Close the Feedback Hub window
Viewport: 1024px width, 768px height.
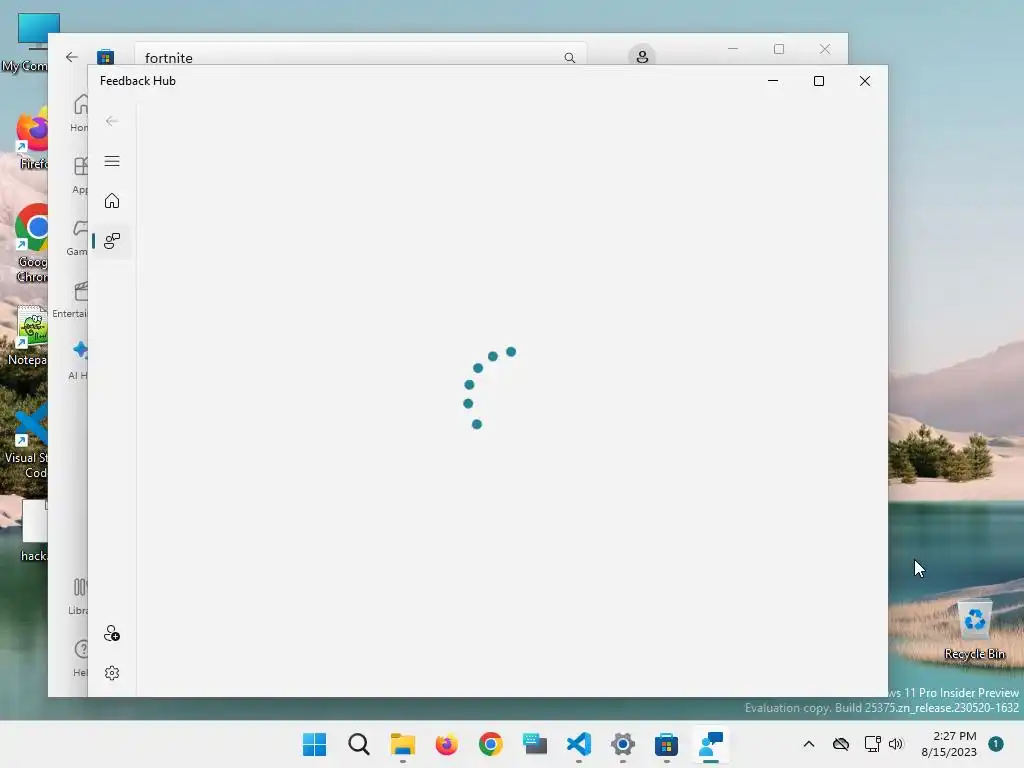[x=865, y=81]
